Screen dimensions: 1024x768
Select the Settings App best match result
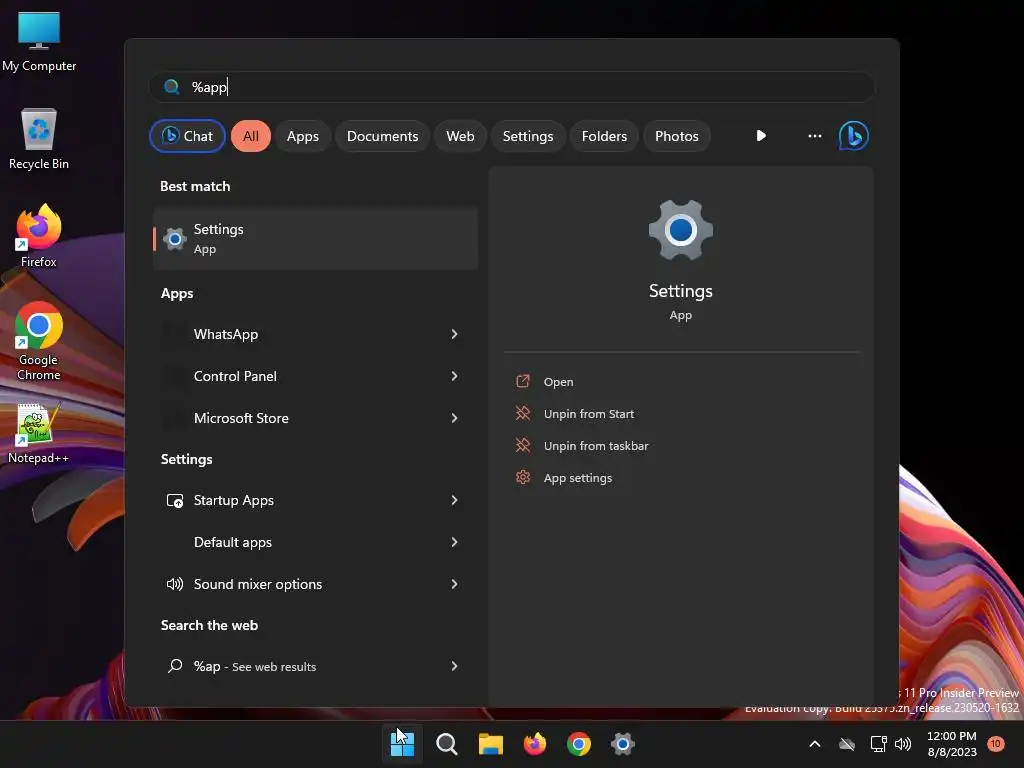click(x=315, y=239)
